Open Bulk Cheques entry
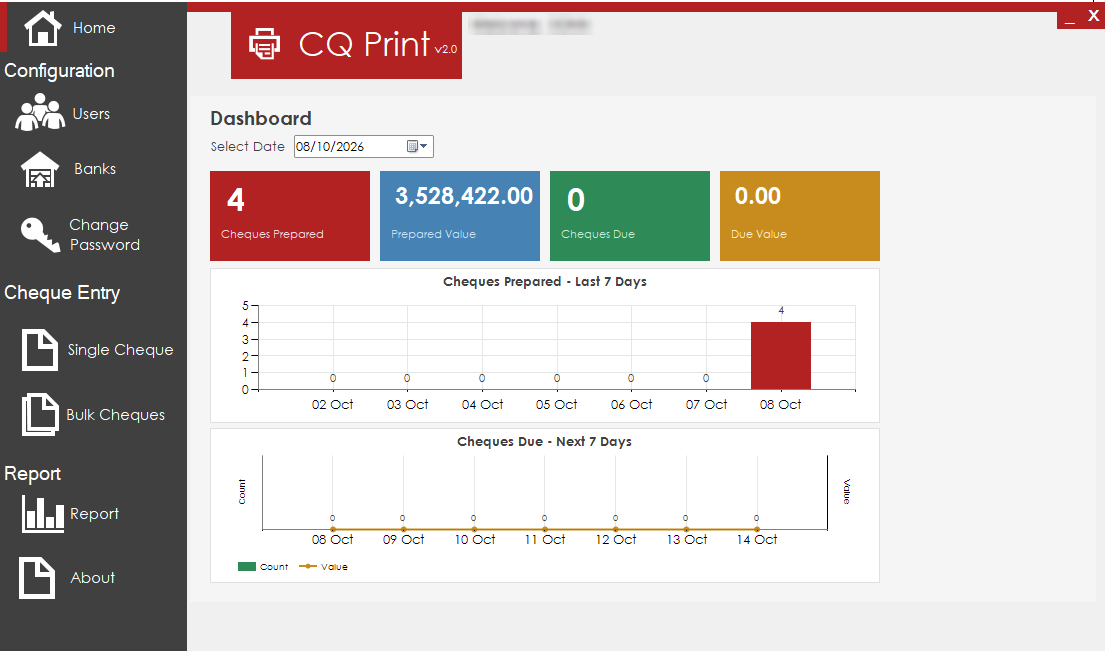 point(116,415)
